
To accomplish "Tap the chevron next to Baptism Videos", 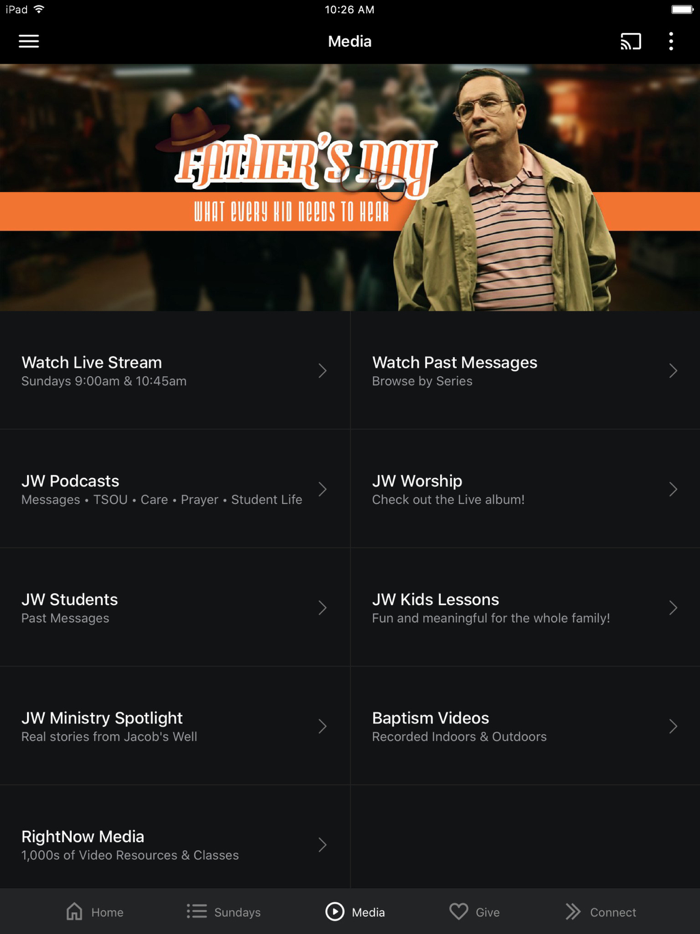I will pyautogui.click(x=673, y=726).
